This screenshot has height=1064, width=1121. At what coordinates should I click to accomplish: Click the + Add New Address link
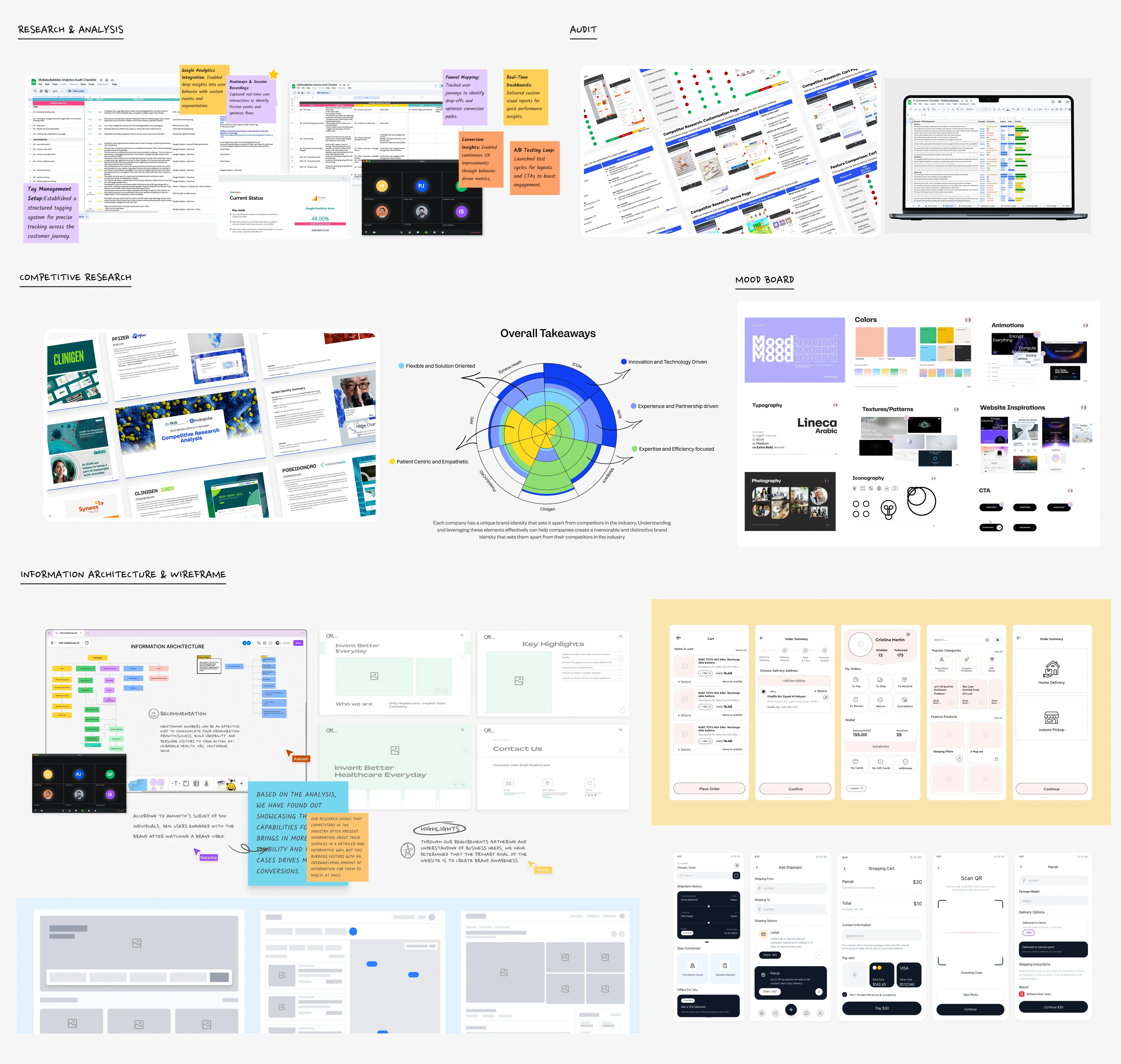[794, 681]
